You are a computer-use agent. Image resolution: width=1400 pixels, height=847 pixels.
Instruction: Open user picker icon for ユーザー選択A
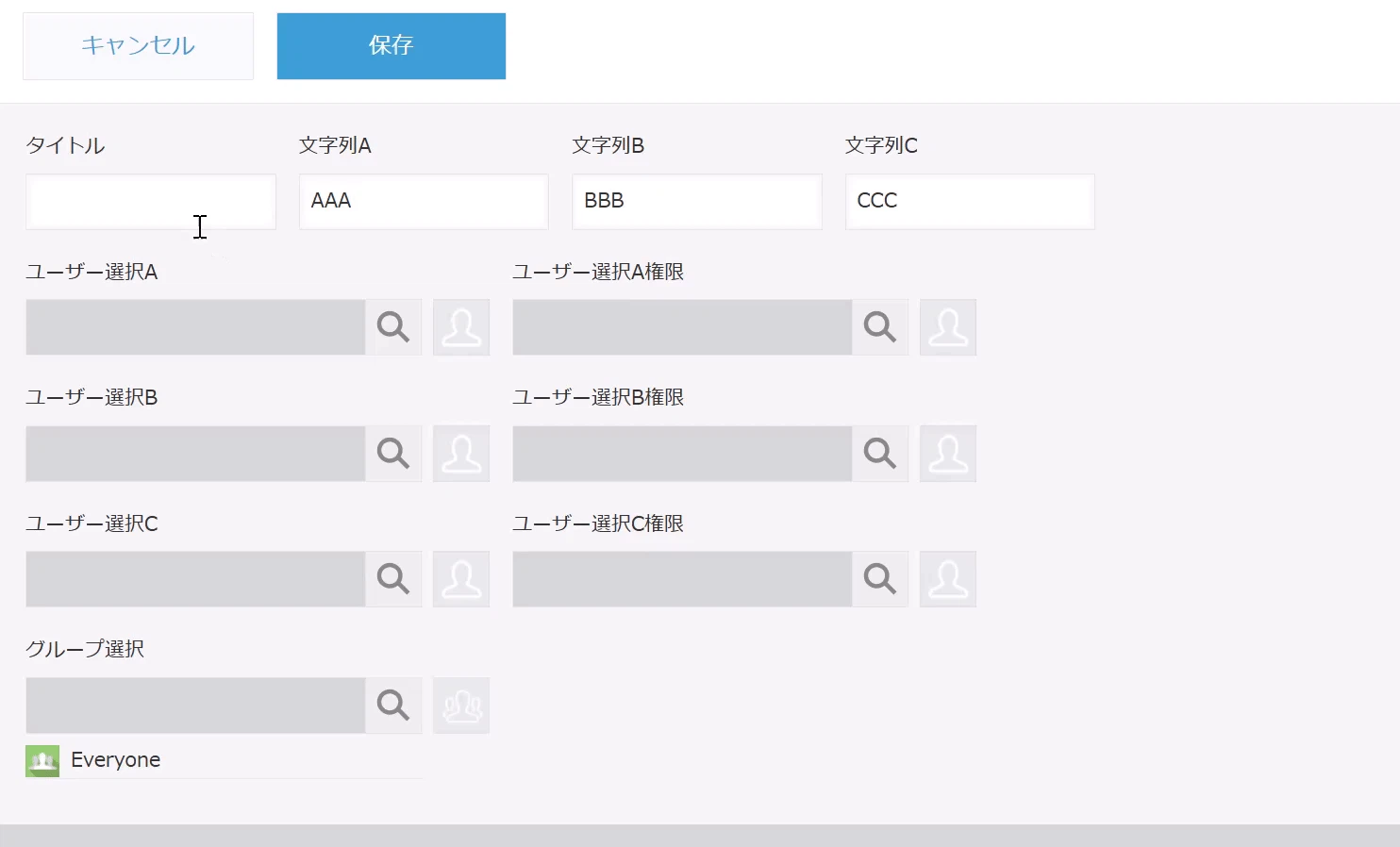pos(461,327)
